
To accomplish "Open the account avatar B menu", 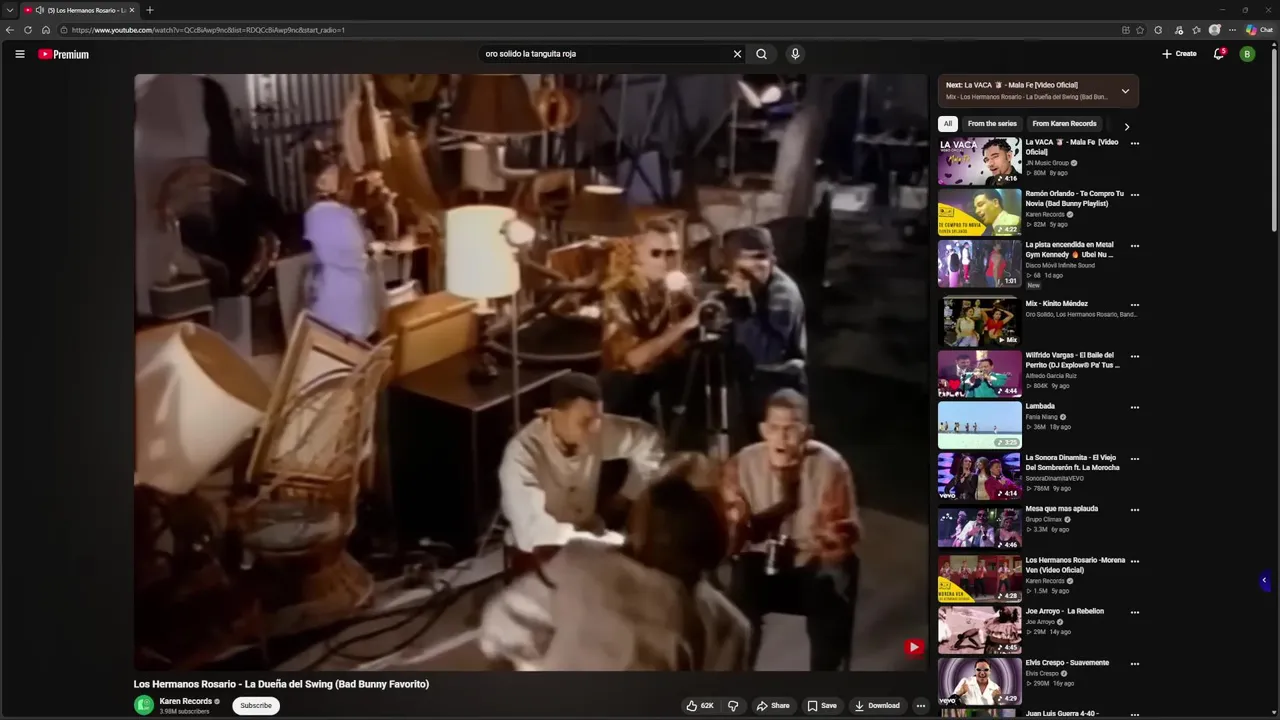I will [x=1247, y=54].
